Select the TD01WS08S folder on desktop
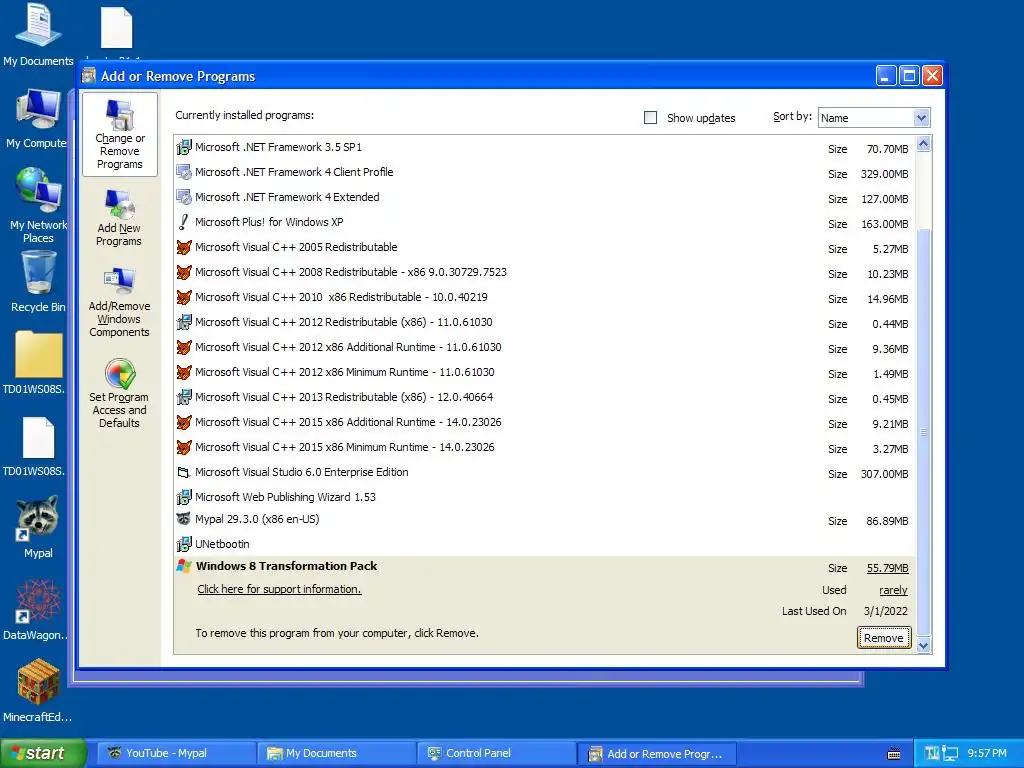This screenshot has width=1024, height=768. coord(37,363)
